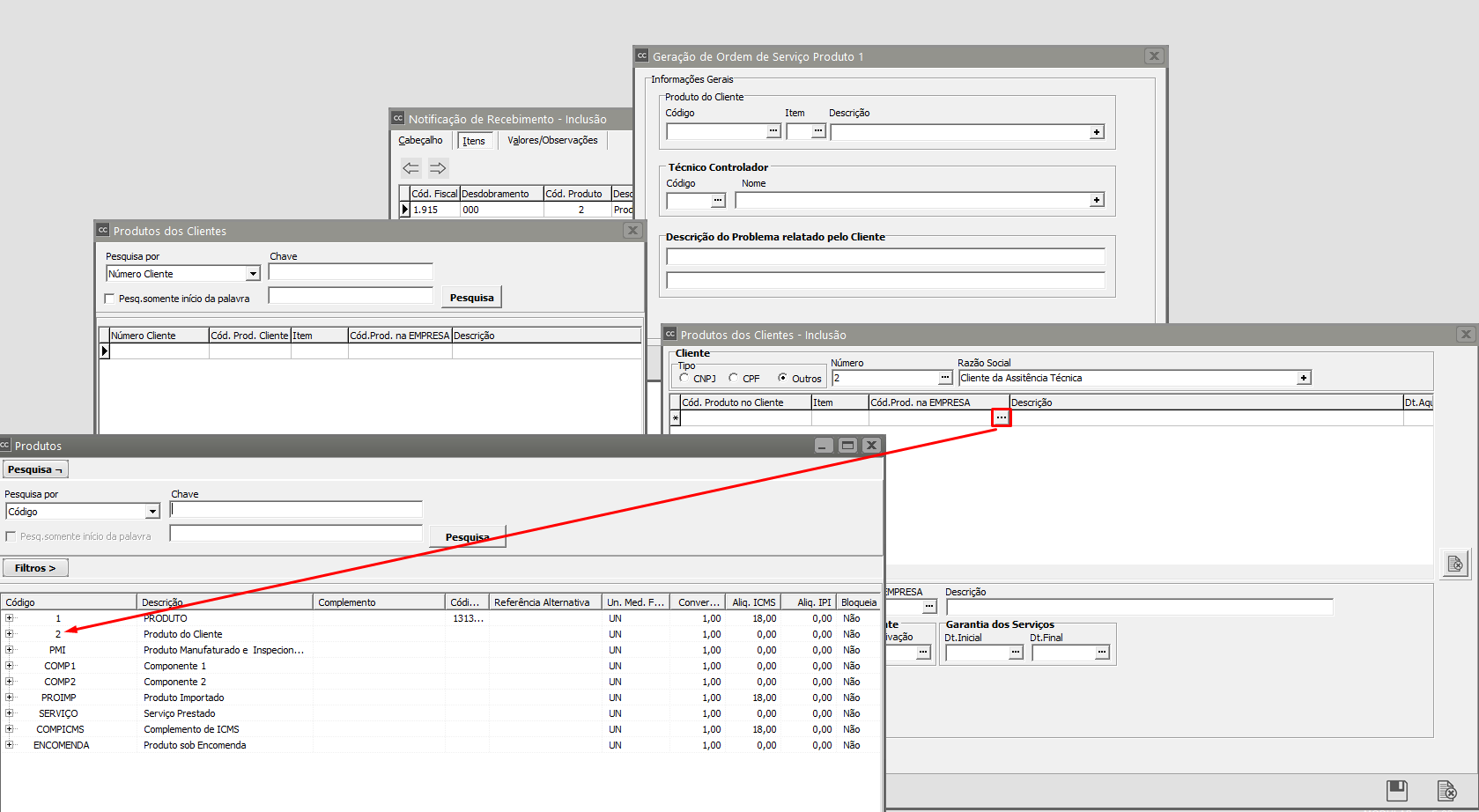This screenshot has width=1479, height=812.
Task: Click lookup button below EMPRESA lookup
Action: click(x=923, y=653)
